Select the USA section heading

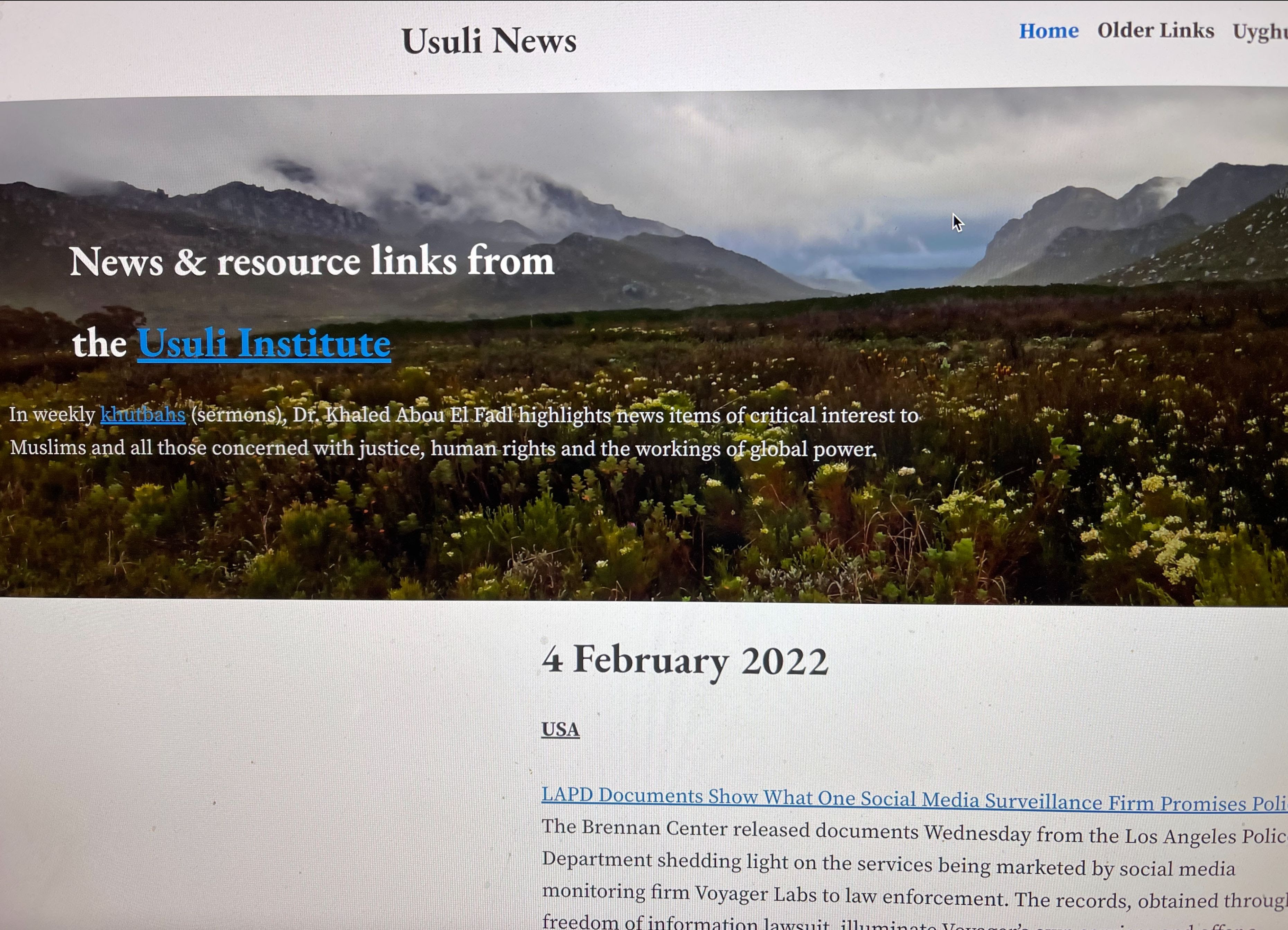560,729
